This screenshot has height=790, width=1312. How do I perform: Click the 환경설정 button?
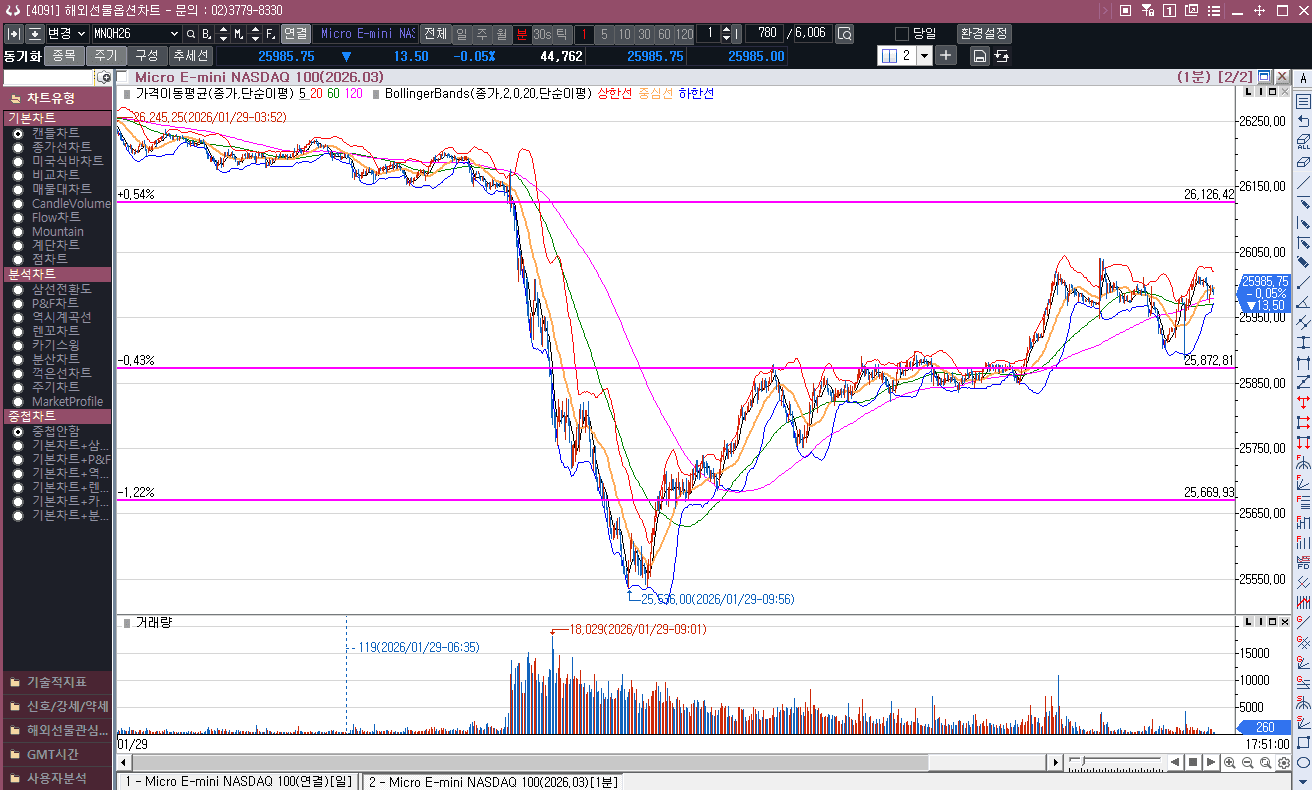tap(984, 34)
